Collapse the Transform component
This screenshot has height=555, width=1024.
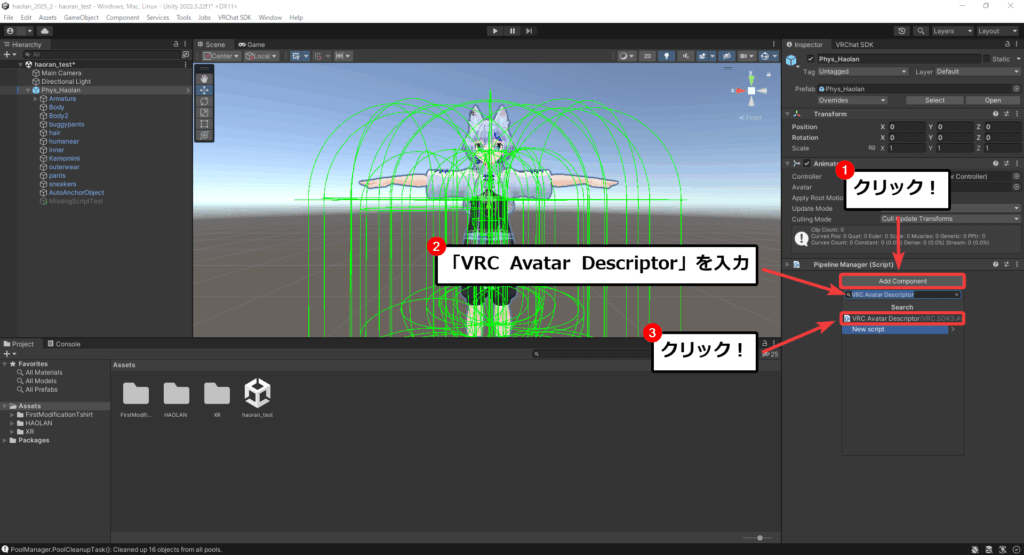[x=788, y=114]
